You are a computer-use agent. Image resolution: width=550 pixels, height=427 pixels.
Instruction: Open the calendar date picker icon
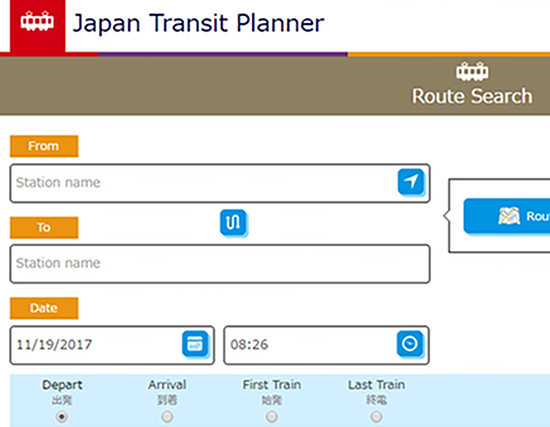point(195,344)
